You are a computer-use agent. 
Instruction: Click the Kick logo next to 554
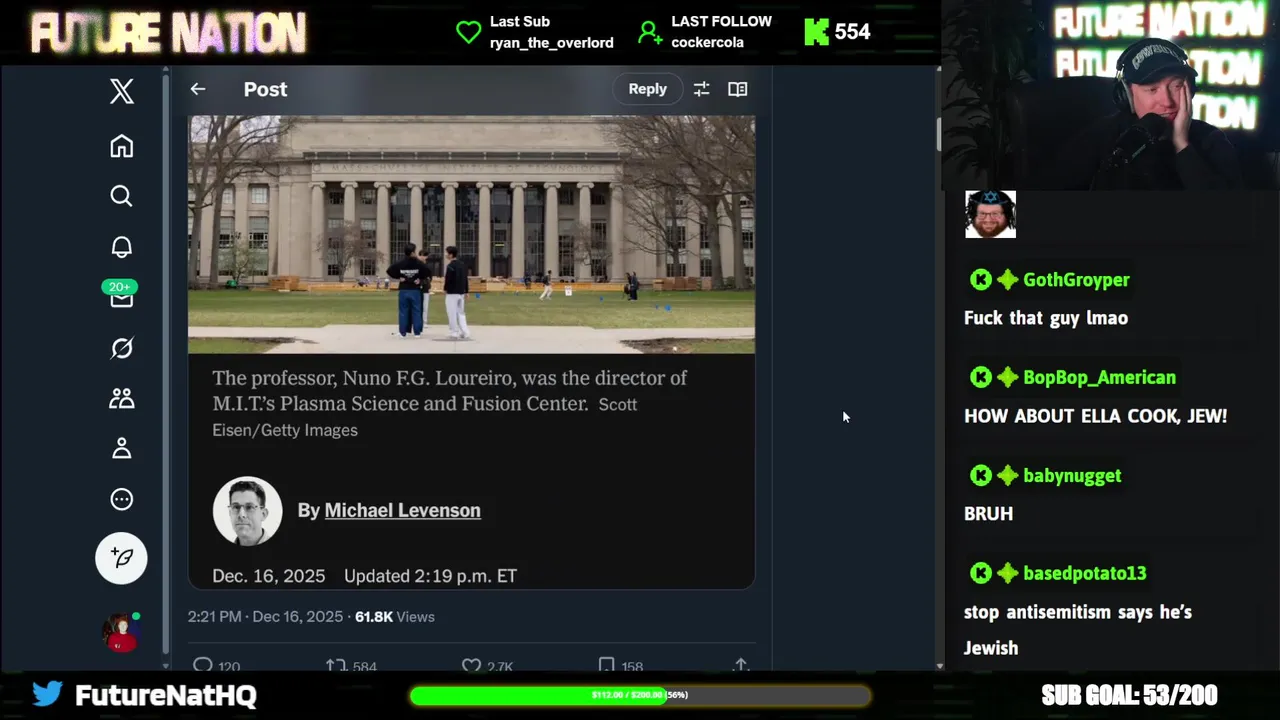(x=817, y=32)
